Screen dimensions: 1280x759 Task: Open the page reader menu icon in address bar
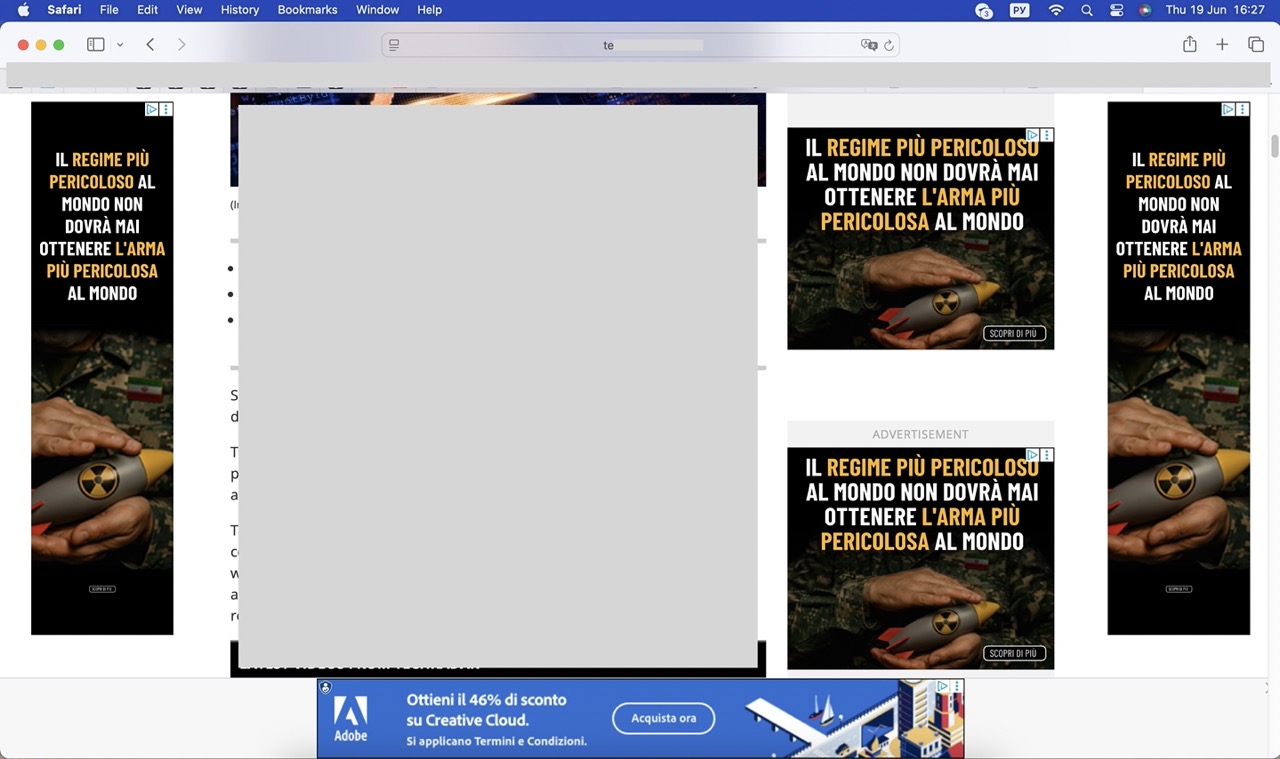[x=394, y=45]
